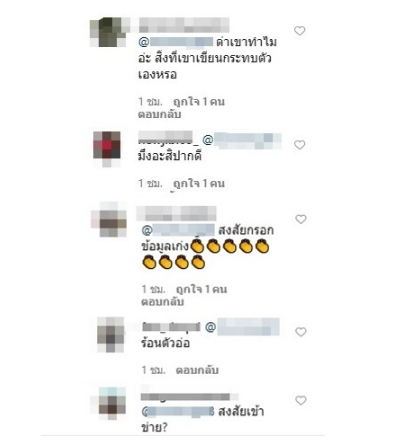This screenshot has width=404, height=440.
Task: Click ตอบกลับ under ร้อนตัวอ่อ comment
Action: pos(197,370)
